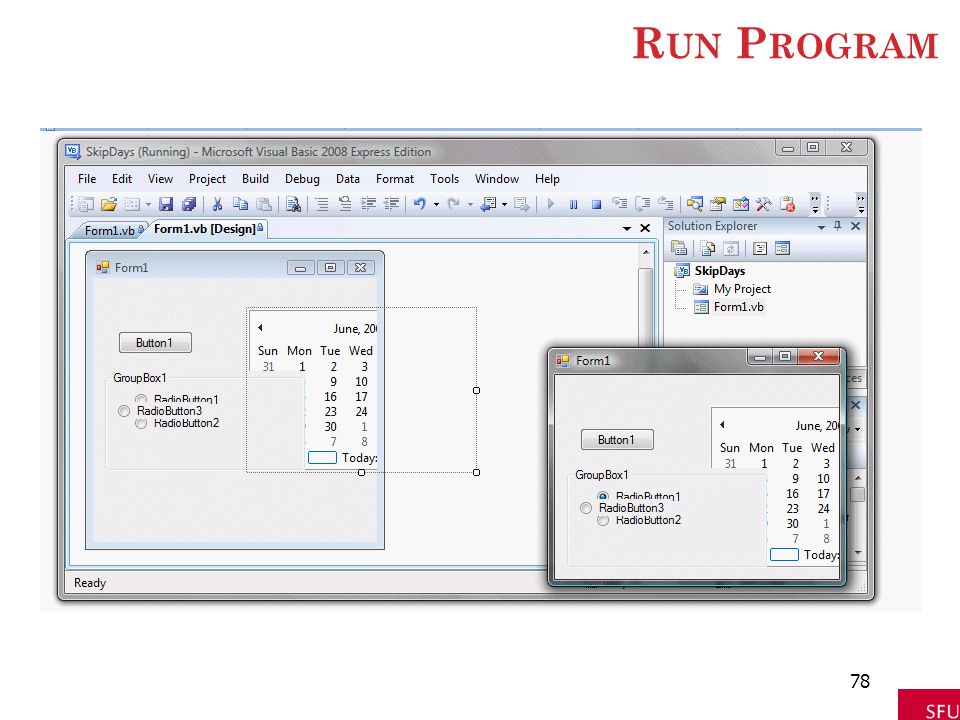Click the Open File folder icon

[109, 204]
